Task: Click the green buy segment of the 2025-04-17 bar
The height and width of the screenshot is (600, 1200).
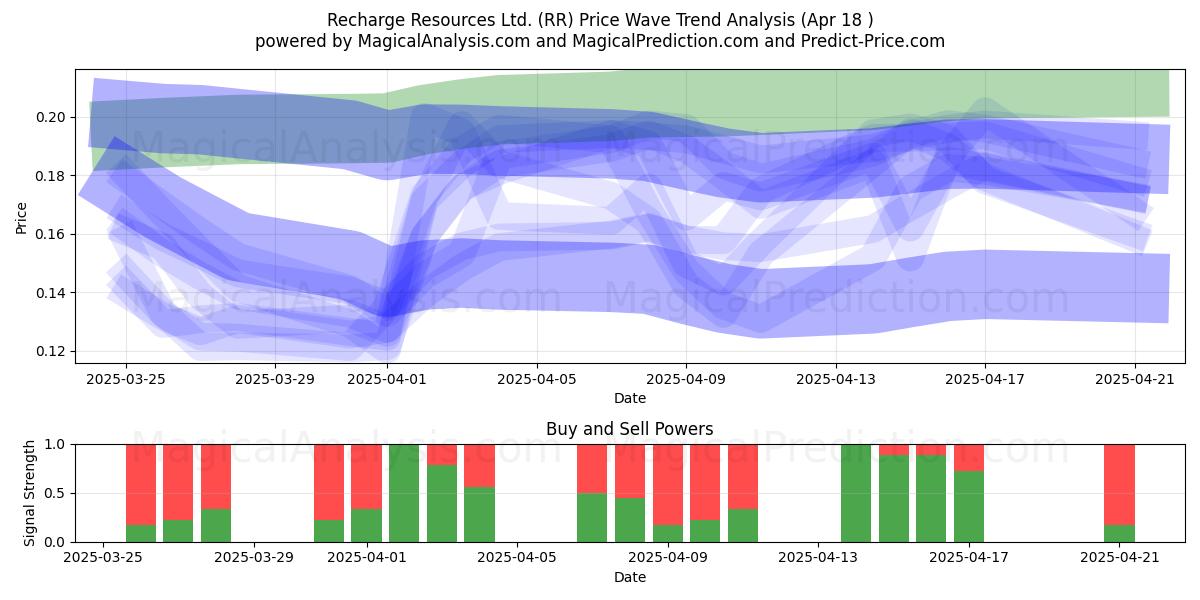Action: (x=969, y=507)
